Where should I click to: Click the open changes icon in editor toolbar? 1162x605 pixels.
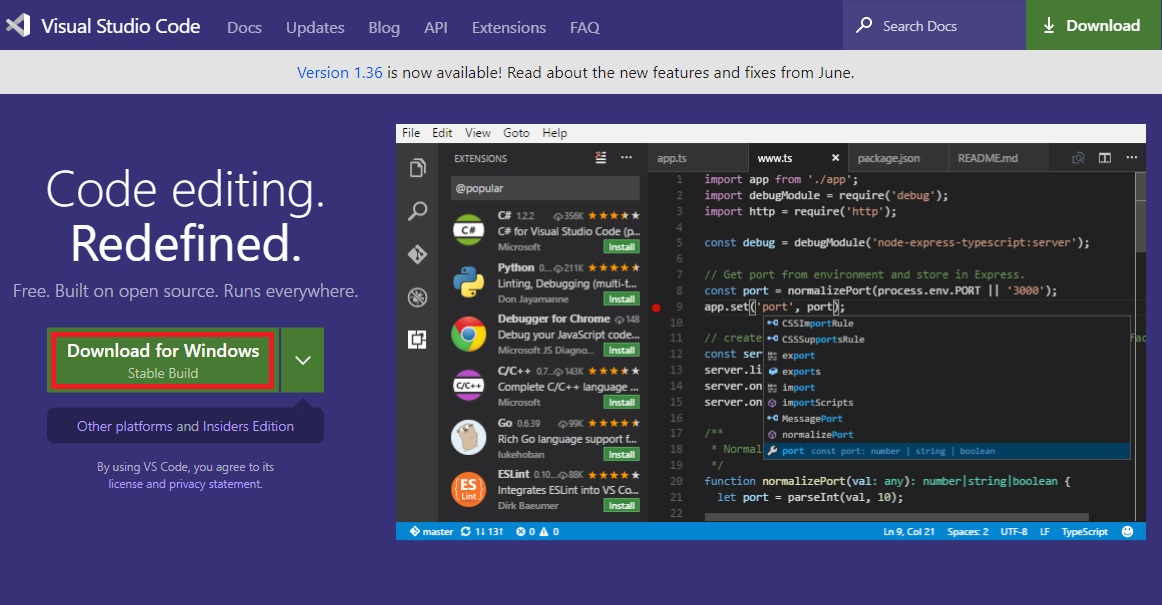coord(1078,158)
